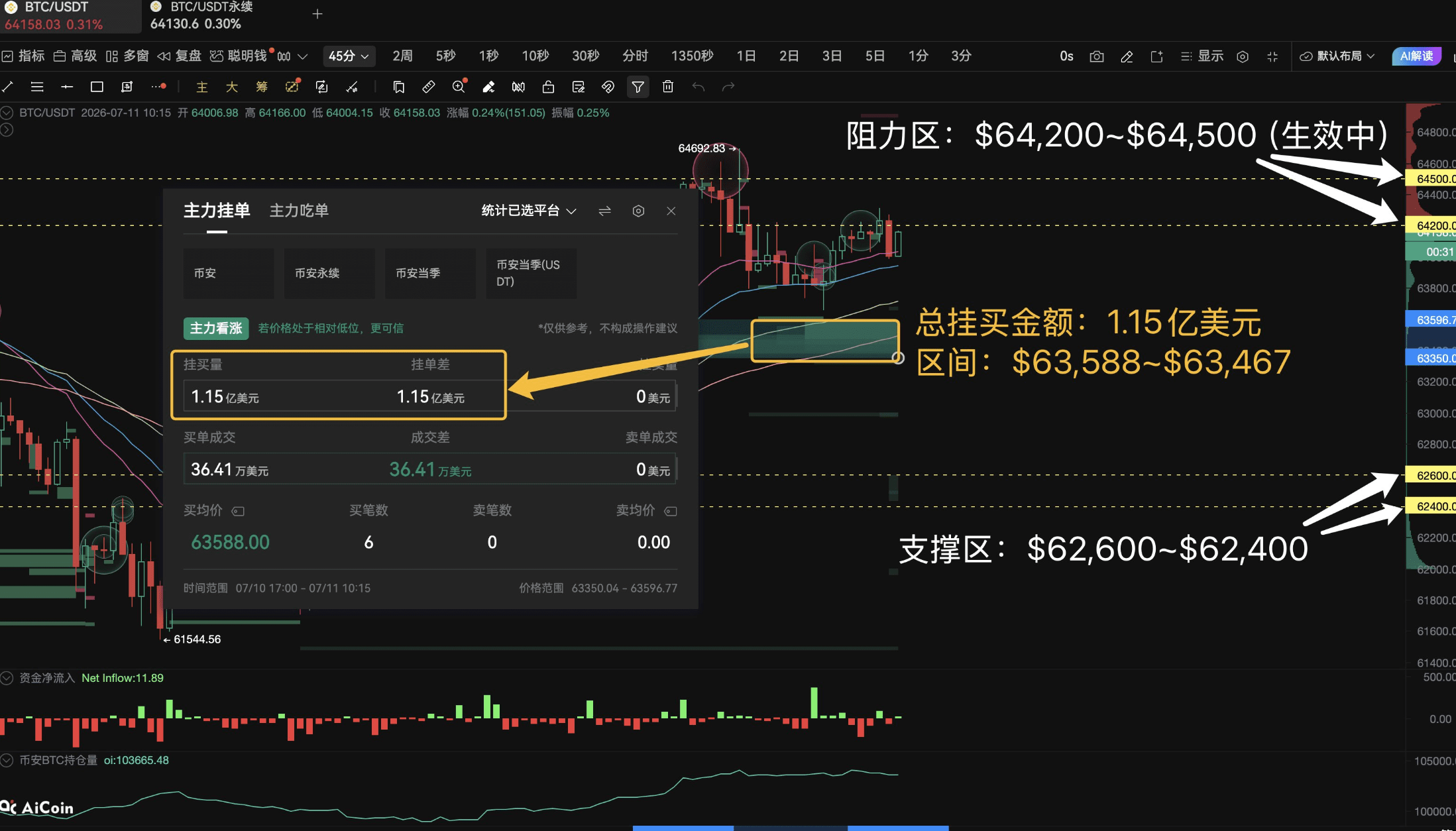Open the 复盘 replay mode
Screen dimensions: 1456x831
click(x=179, y=56)
